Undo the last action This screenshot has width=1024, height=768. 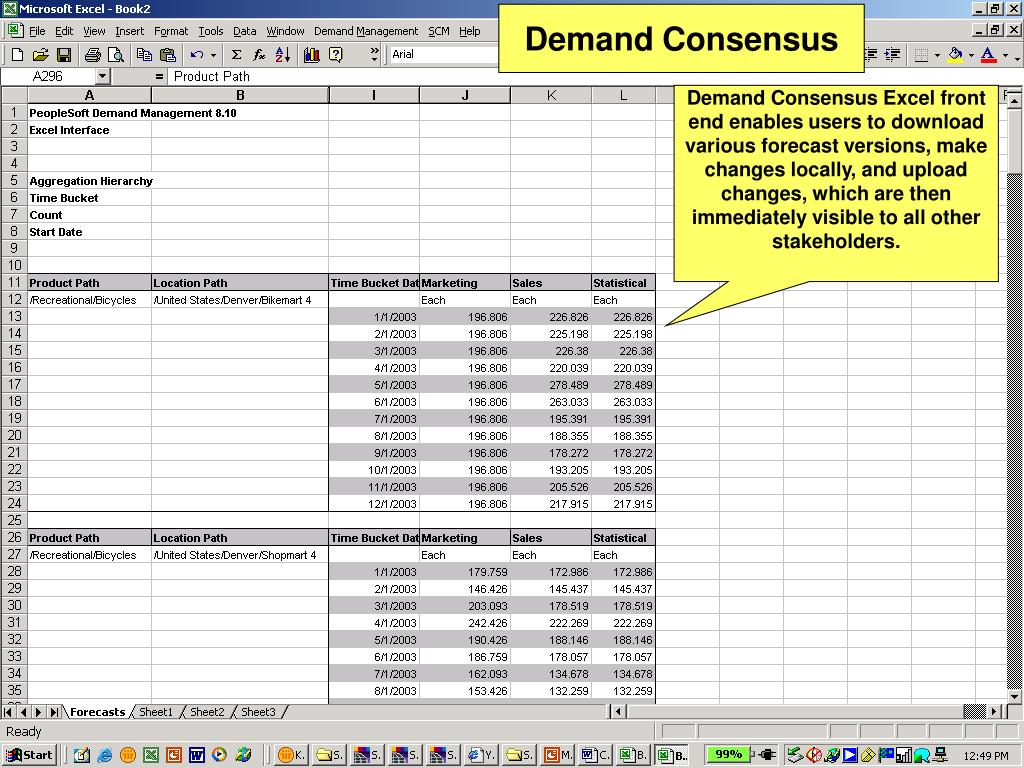coord(197,55)
